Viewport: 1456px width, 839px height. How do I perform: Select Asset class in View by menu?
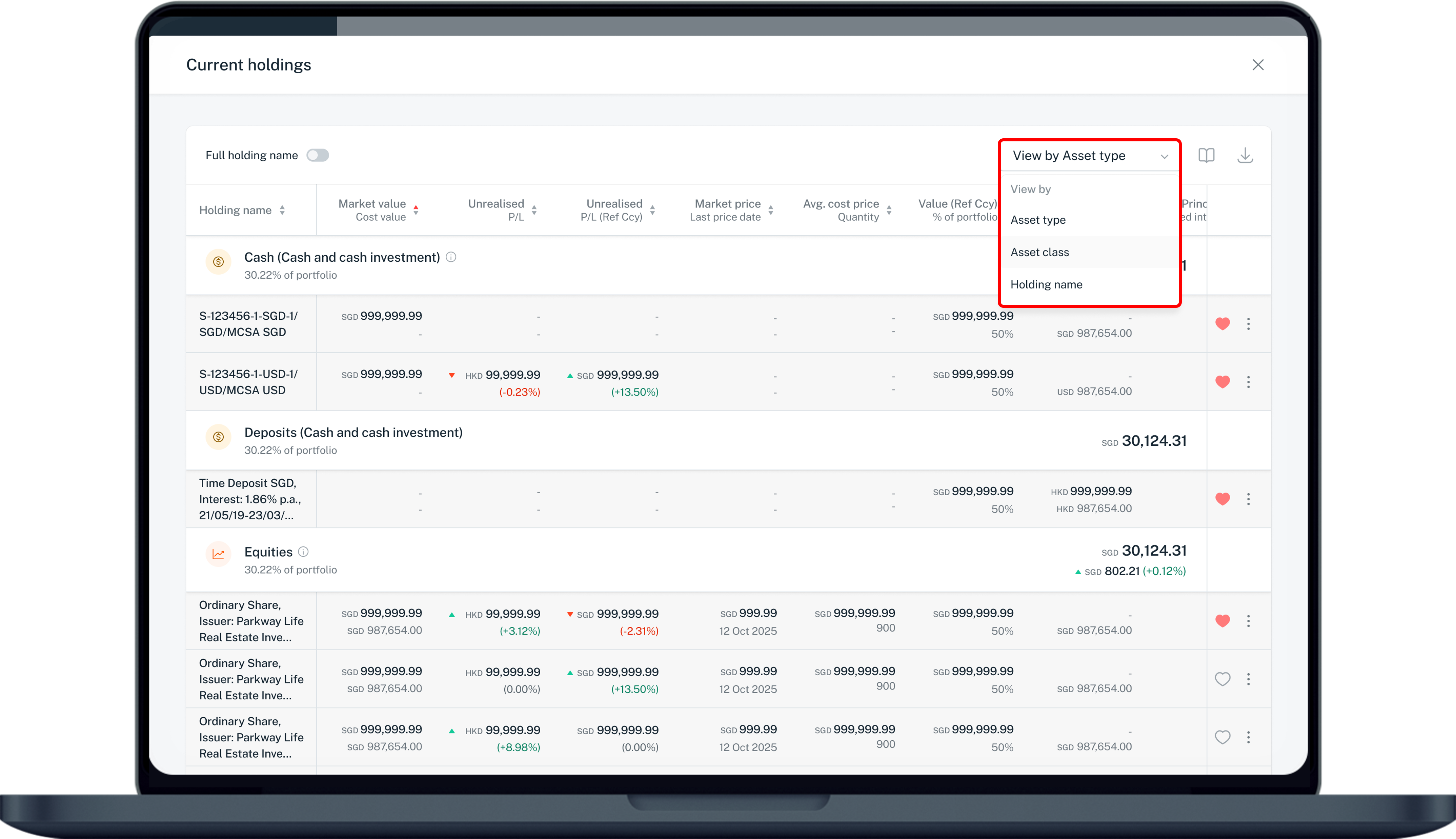coord(1039,253)
